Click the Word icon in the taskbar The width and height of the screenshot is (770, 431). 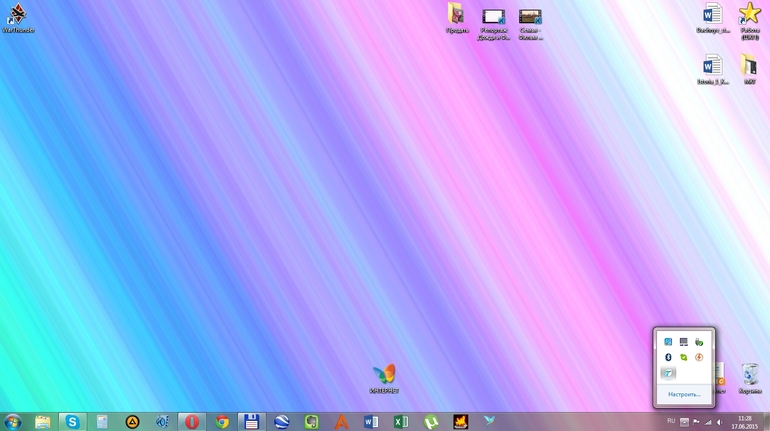click(371, 422)
